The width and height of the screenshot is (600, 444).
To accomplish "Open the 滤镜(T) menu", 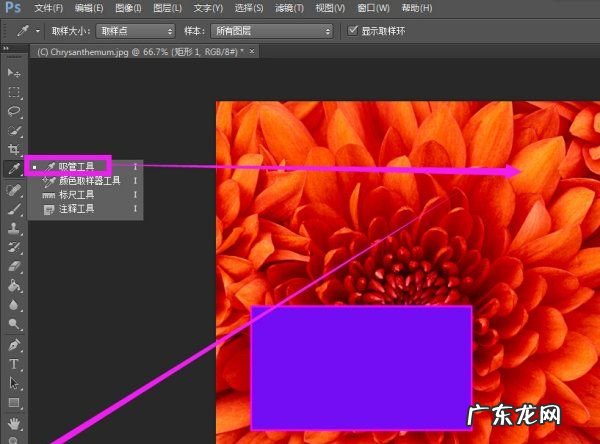I will pos(289,8).
